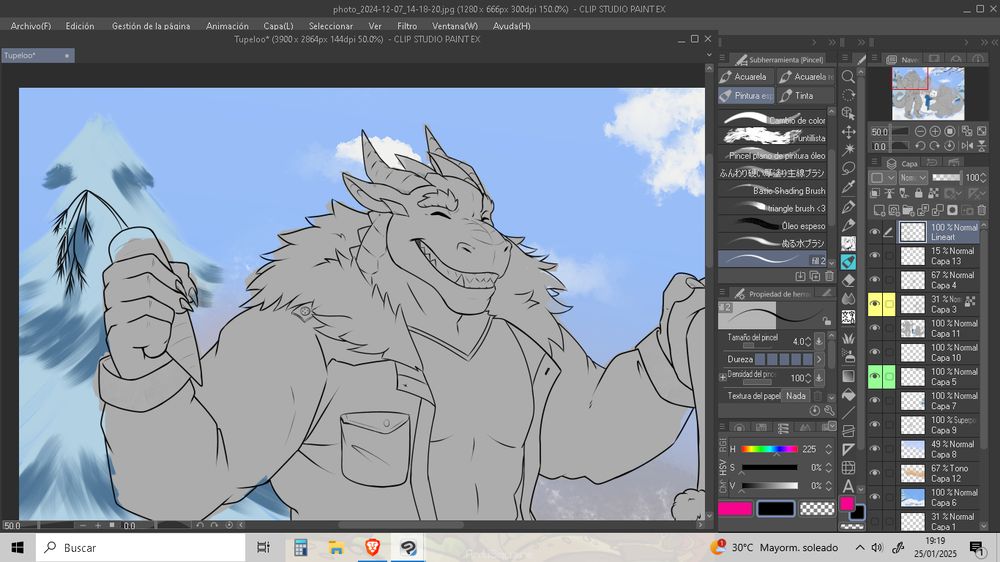Select the Eyedropper tool
The width and height of the screenshot is (1000, 562).
pyautogui.click(x=848, y=188)
